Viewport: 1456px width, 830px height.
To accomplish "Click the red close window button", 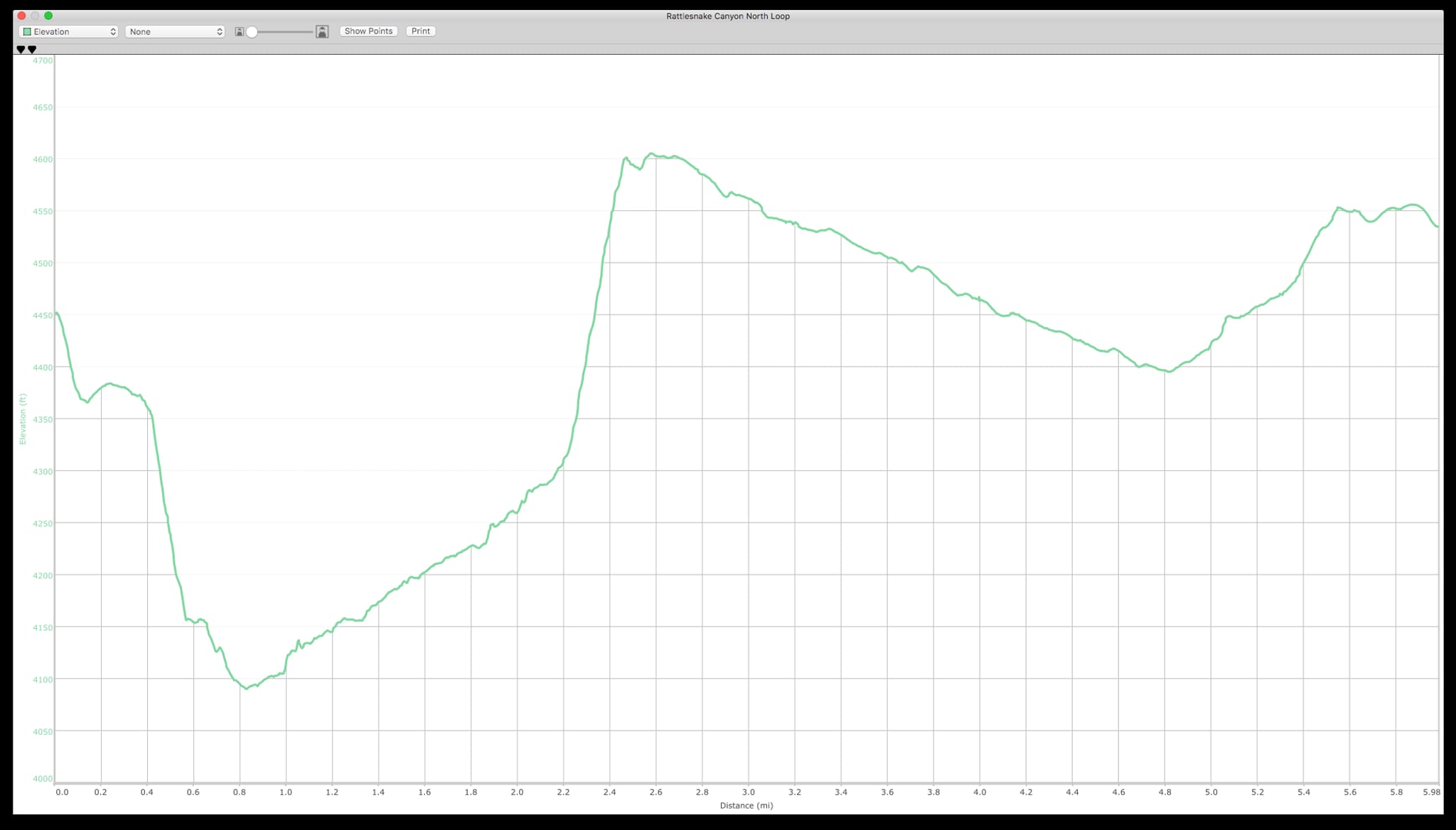I will (x=21, y=16).
